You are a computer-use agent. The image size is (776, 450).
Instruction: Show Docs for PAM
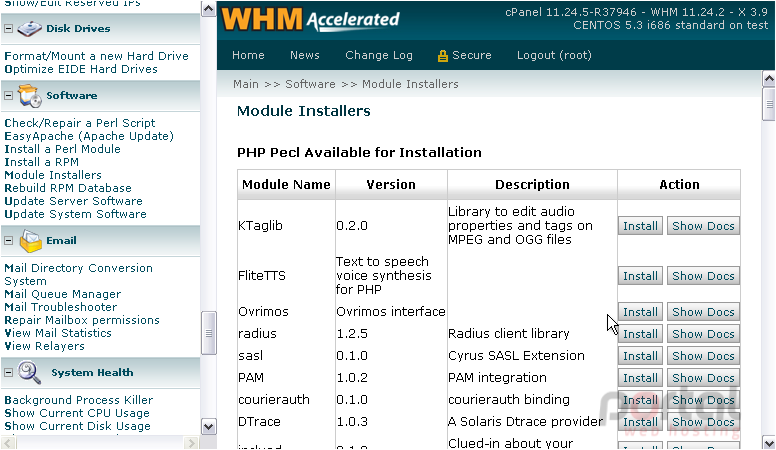point(703,378)
